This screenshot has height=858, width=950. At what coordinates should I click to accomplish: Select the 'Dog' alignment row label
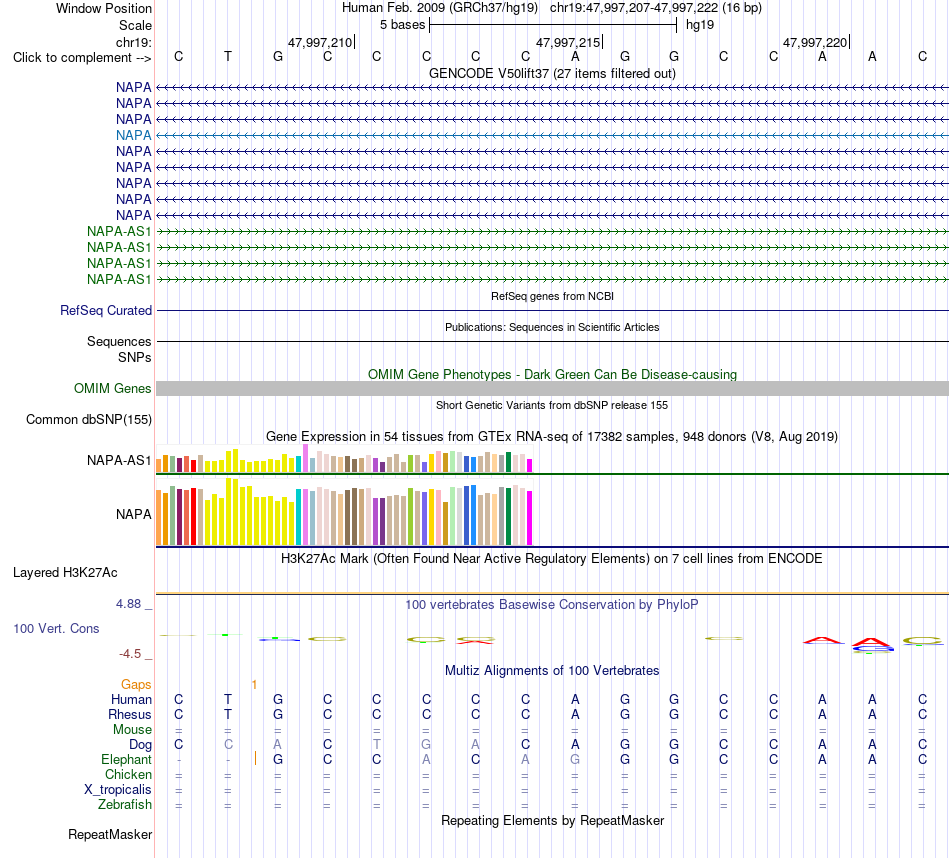tap(140, 745)
